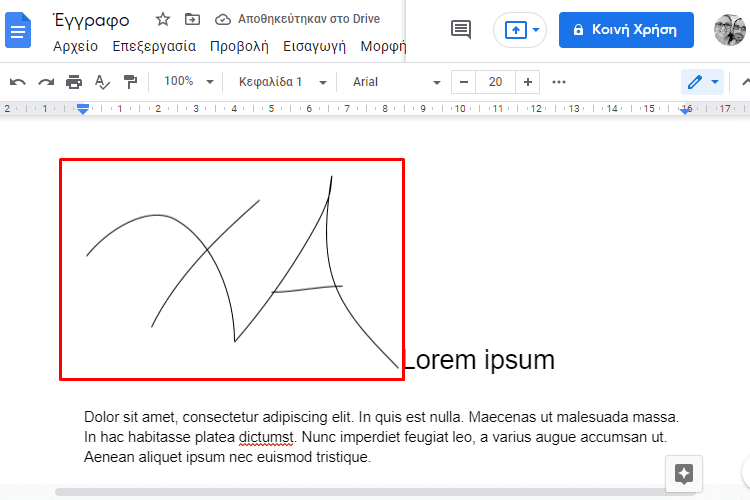
Task: Increase font size with plus button
Action: 528,82
